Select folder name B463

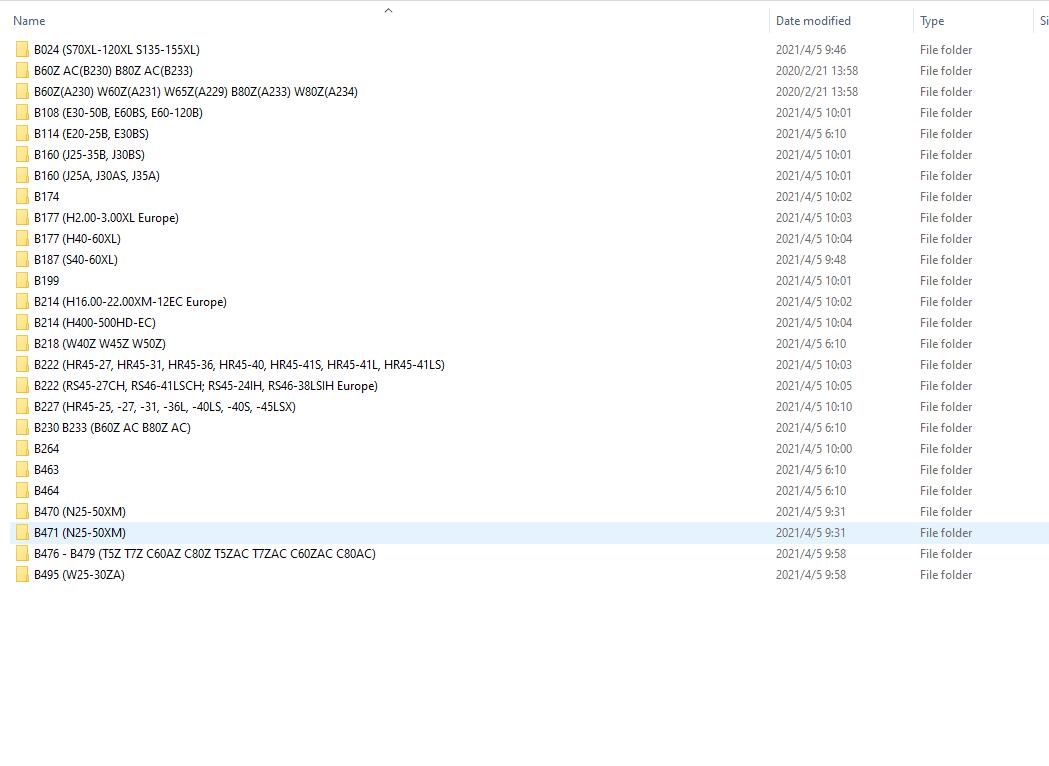[46, 470]
